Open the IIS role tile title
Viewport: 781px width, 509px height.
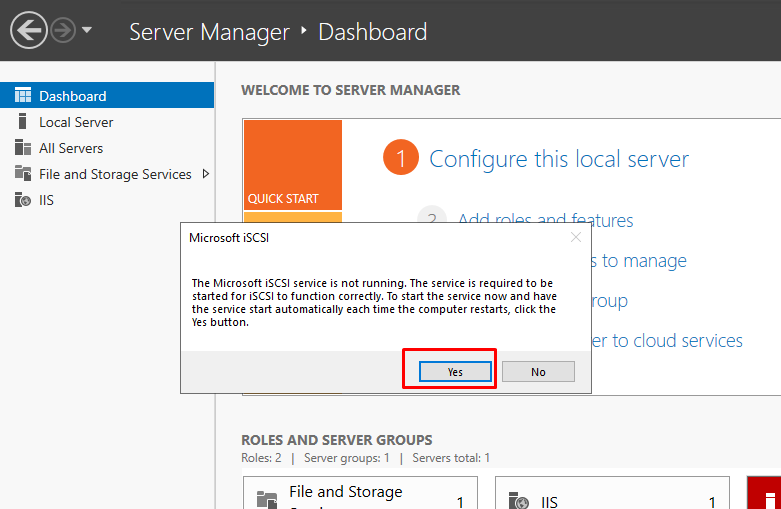549,502
